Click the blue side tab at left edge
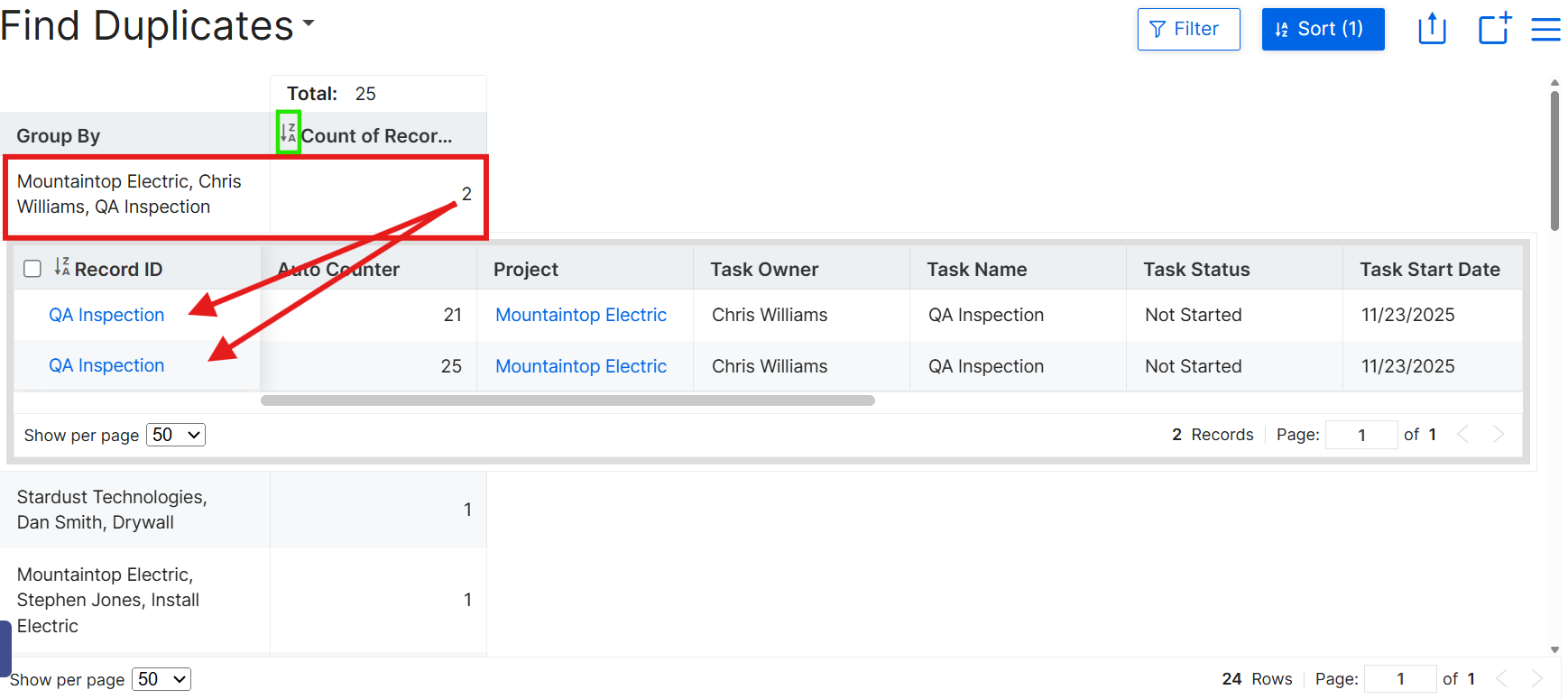Image resolution: width=1568 pixels, height=699 pixels. [5, 648]
